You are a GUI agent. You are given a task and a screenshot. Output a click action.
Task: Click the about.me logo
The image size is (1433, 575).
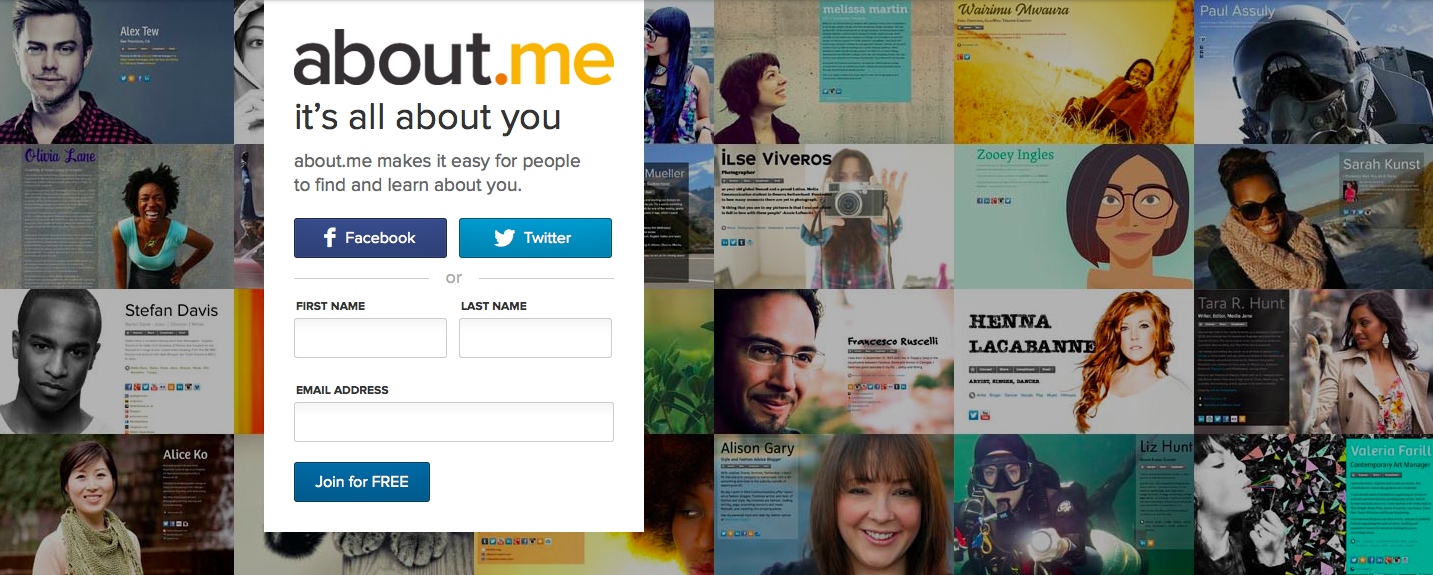click(x=453, y=58)
